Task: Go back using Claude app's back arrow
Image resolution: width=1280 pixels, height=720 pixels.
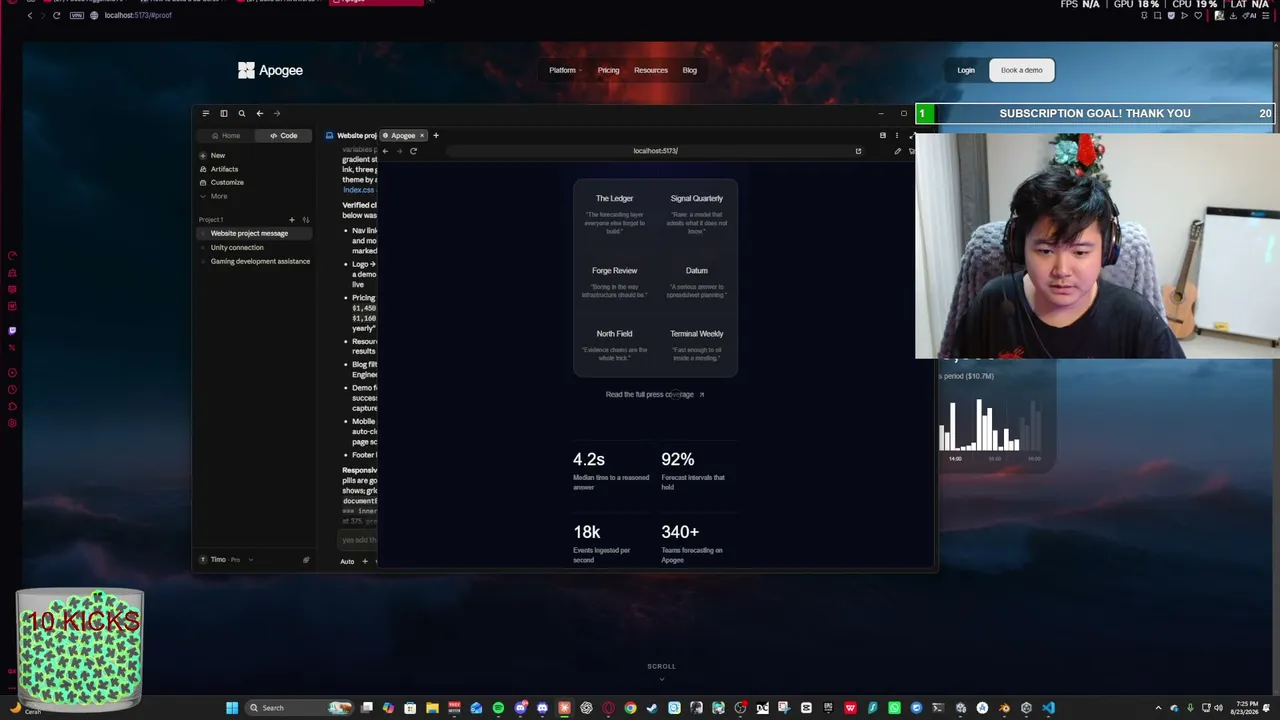Action: (x=259, y=113)
